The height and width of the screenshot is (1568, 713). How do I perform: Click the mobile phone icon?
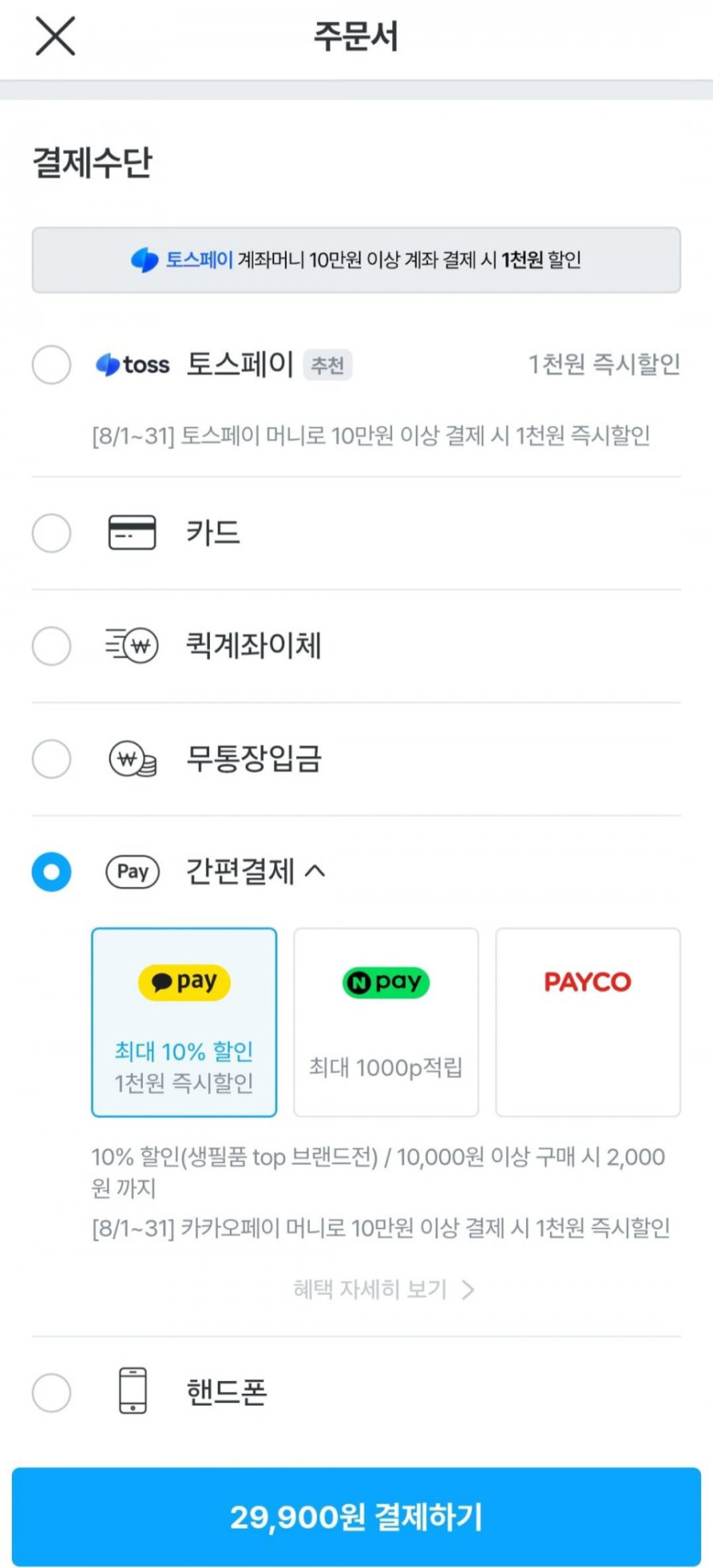pyautogui.click(x=132, y=1390)
